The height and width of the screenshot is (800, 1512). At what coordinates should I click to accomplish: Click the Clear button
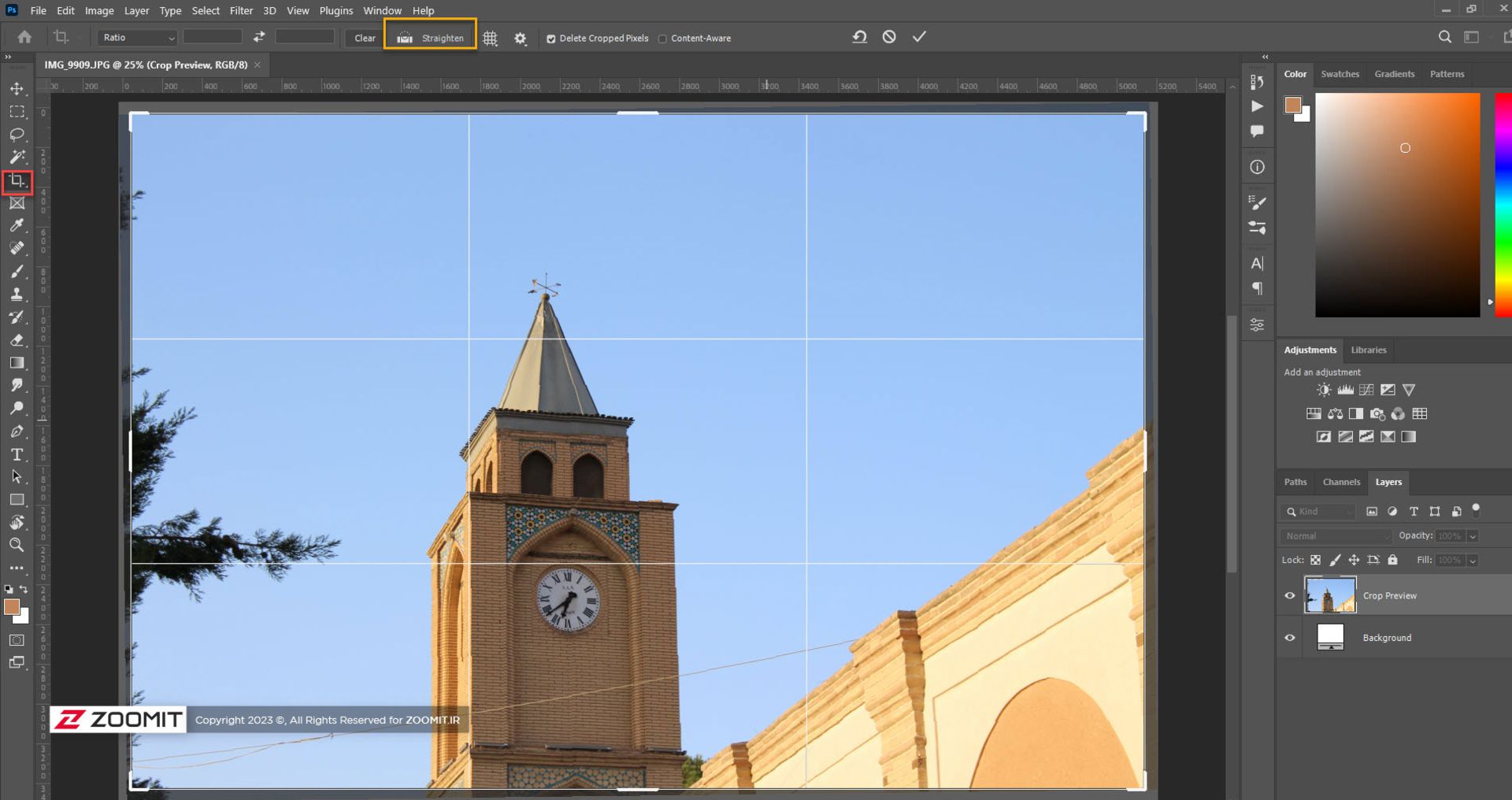[365, 38]
